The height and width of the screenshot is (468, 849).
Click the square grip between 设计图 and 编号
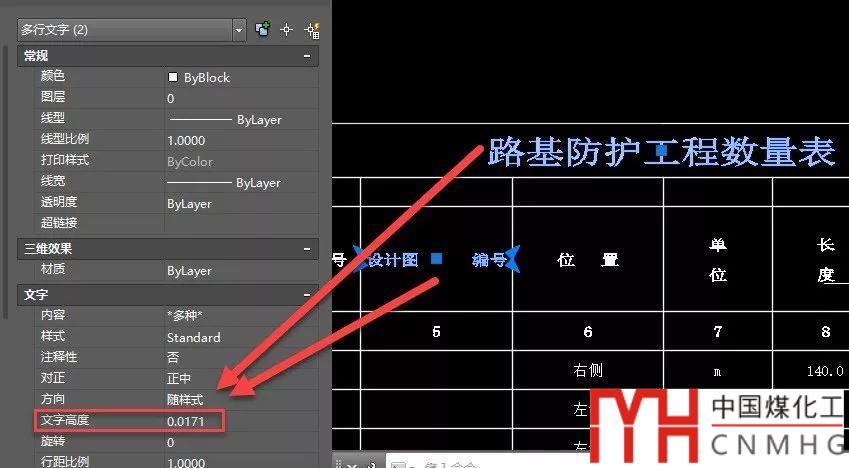pos(436,258)
